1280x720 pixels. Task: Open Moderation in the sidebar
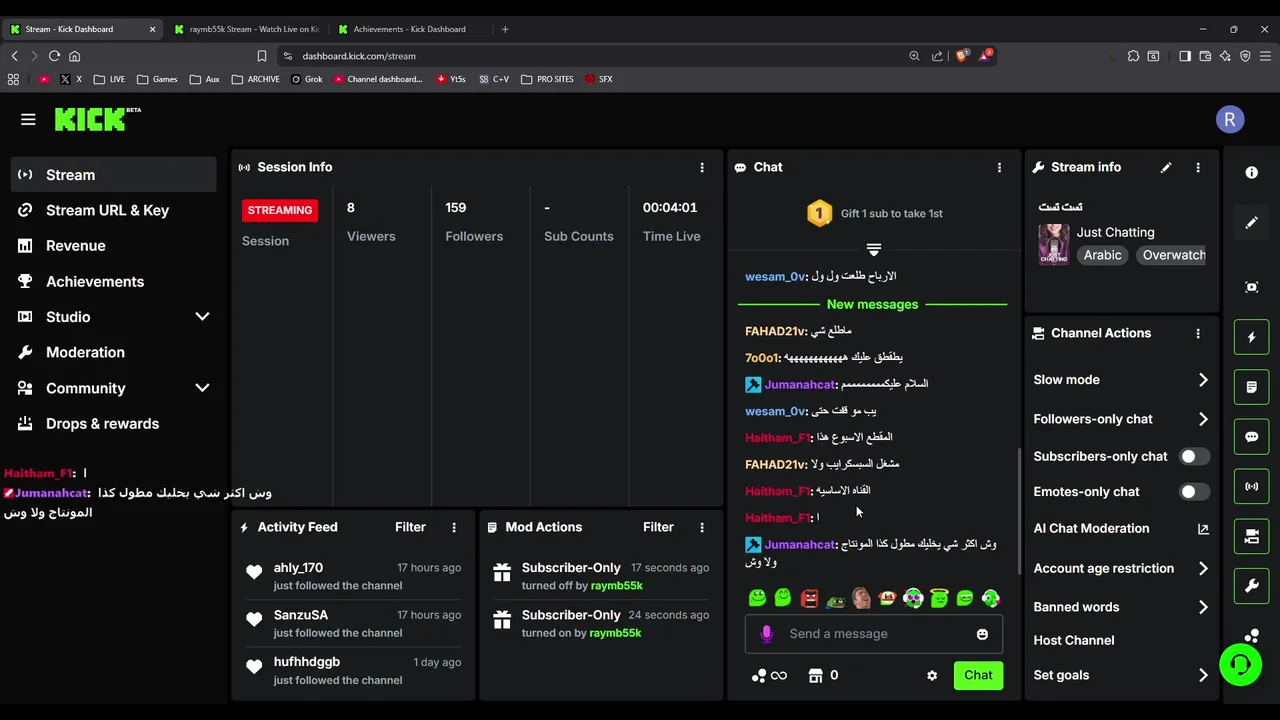click(x=114, y=352)
